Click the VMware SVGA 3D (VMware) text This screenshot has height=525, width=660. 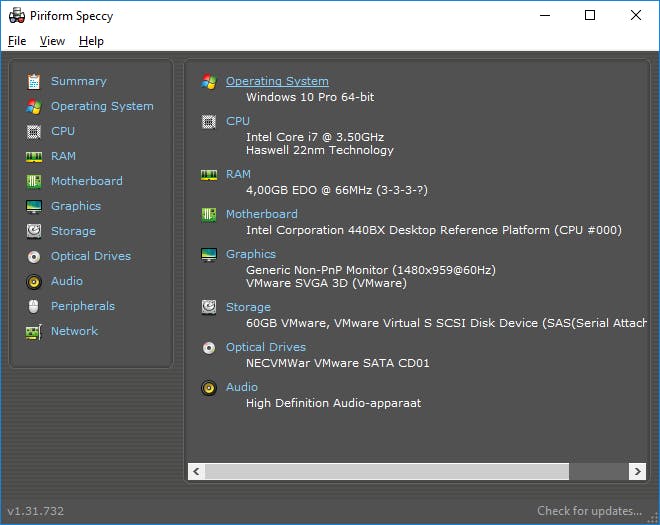click(326, 283)
